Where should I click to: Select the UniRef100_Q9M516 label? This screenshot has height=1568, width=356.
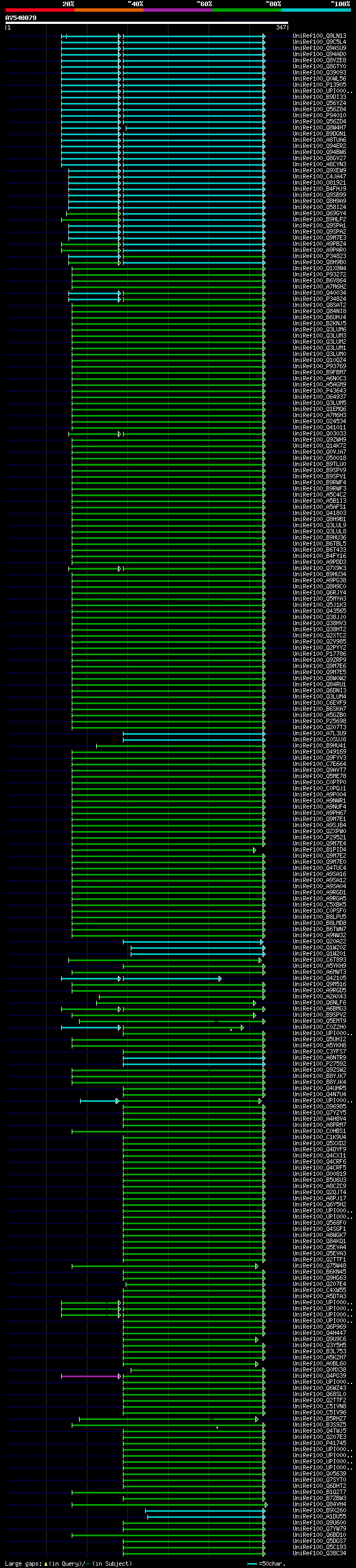319,985
